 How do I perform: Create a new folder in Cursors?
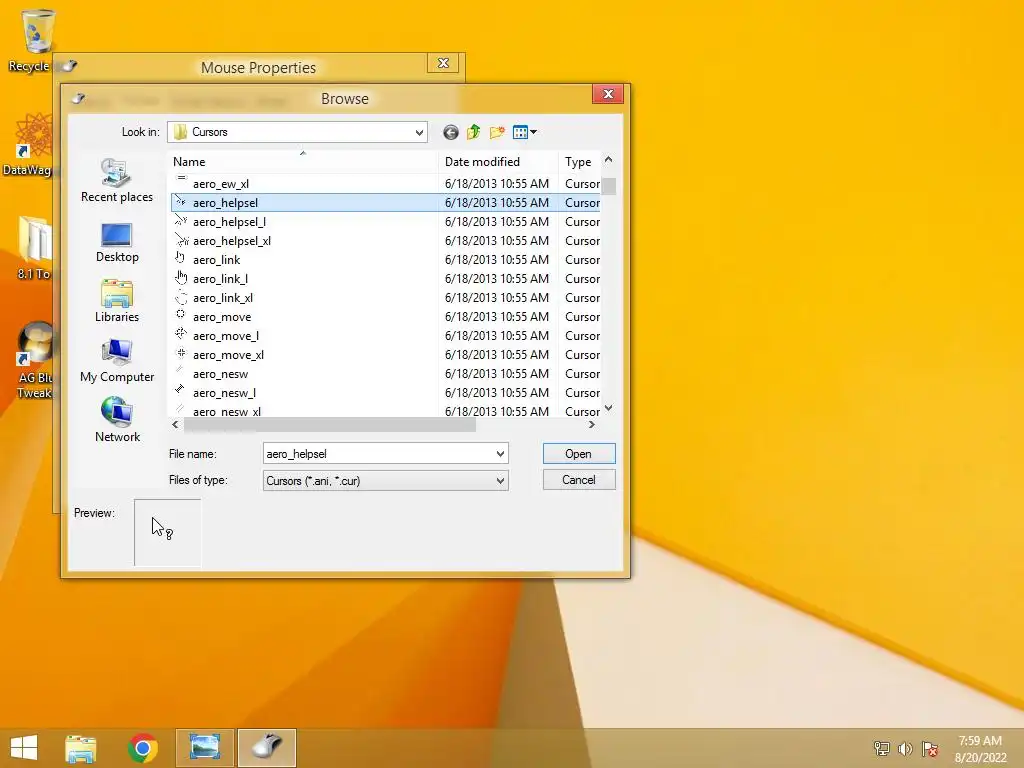pos(497,133)
